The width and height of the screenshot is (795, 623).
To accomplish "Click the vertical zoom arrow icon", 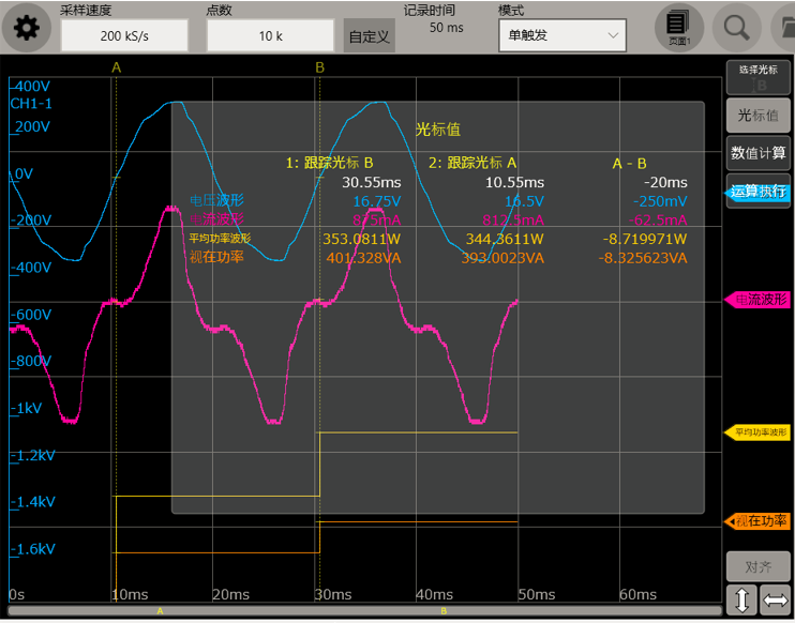I will pos(741,600).
